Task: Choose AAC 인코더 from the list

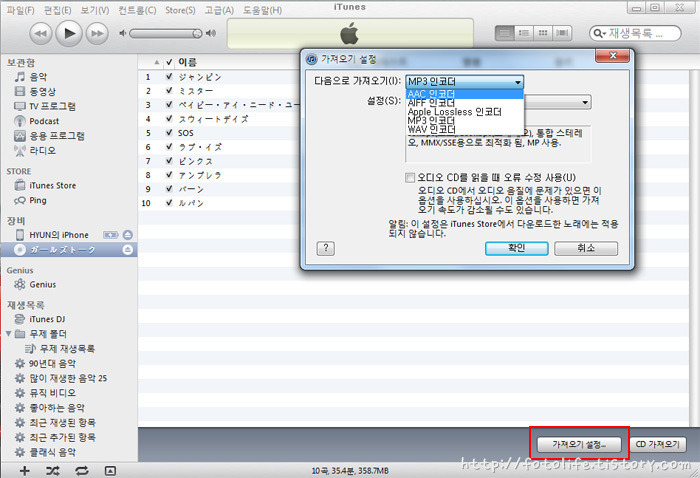Action: (465, 94)
